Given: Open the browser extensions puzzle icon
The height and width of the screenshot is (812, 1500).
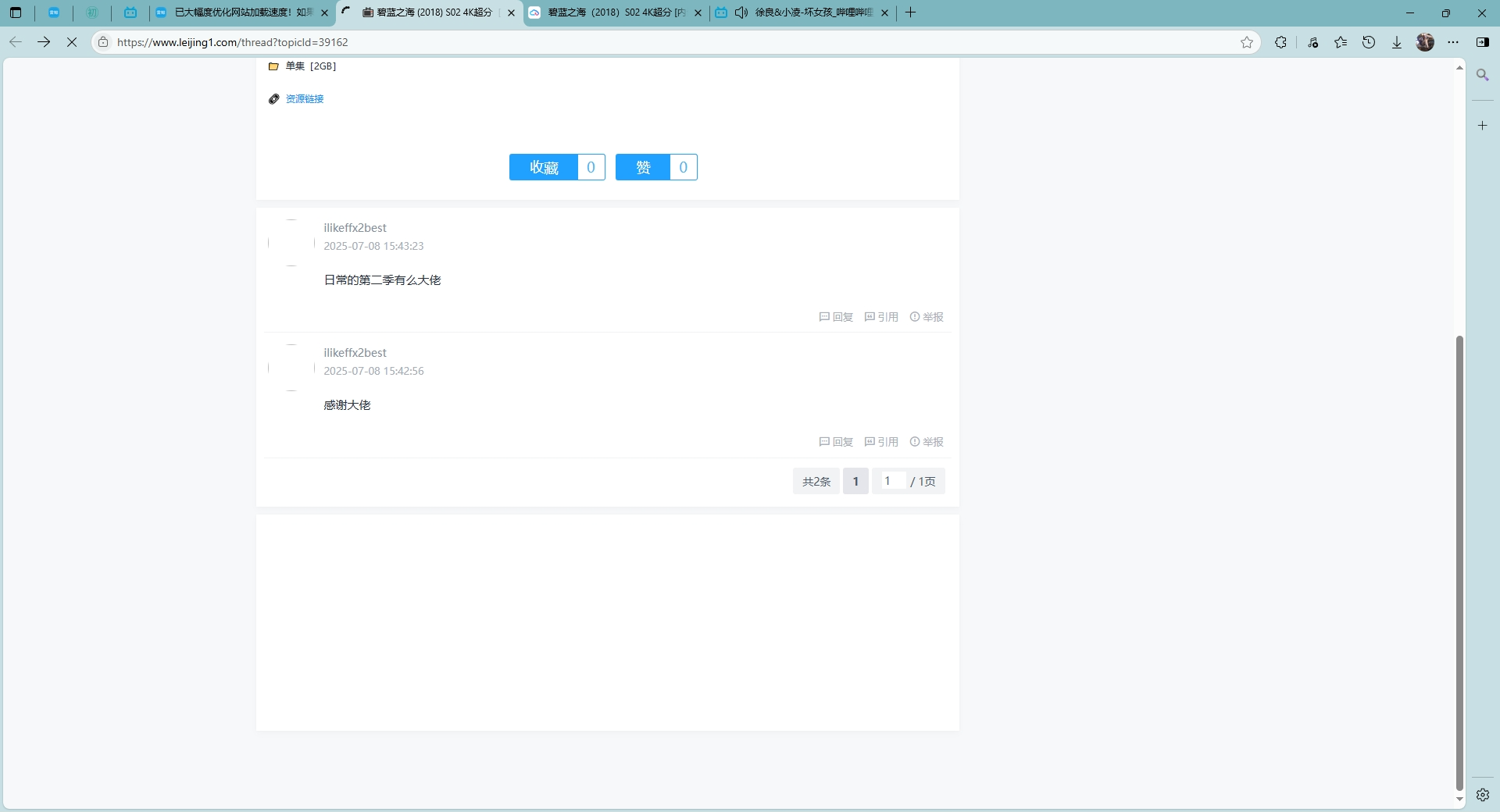Looking at the screenshot, I should 1280,42.
